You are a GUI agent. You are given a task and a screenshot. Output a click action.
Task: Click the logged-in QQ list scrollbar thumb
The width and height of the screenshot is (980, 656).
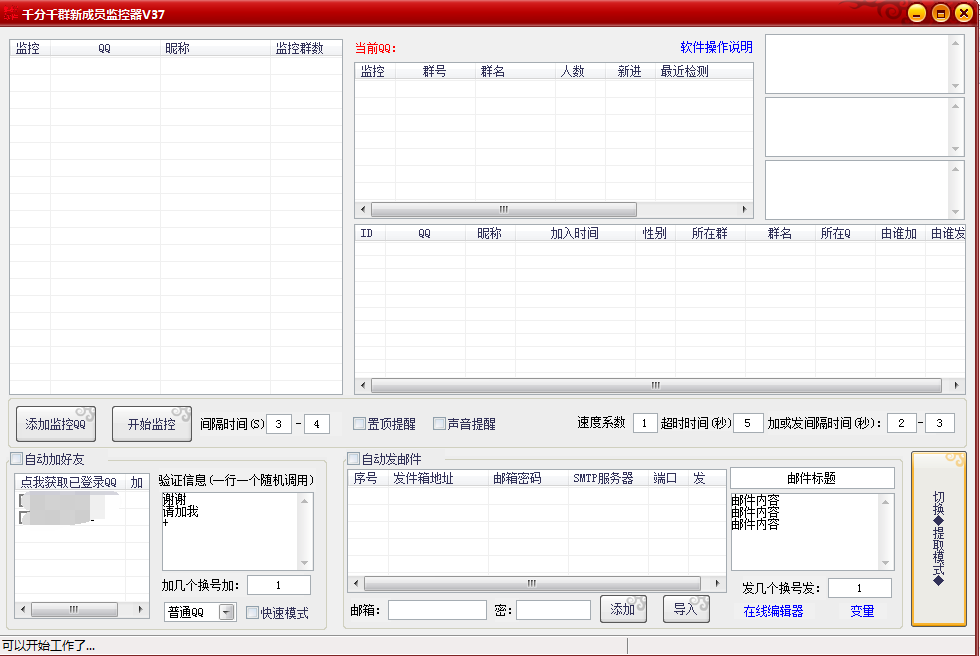point(74,609)
